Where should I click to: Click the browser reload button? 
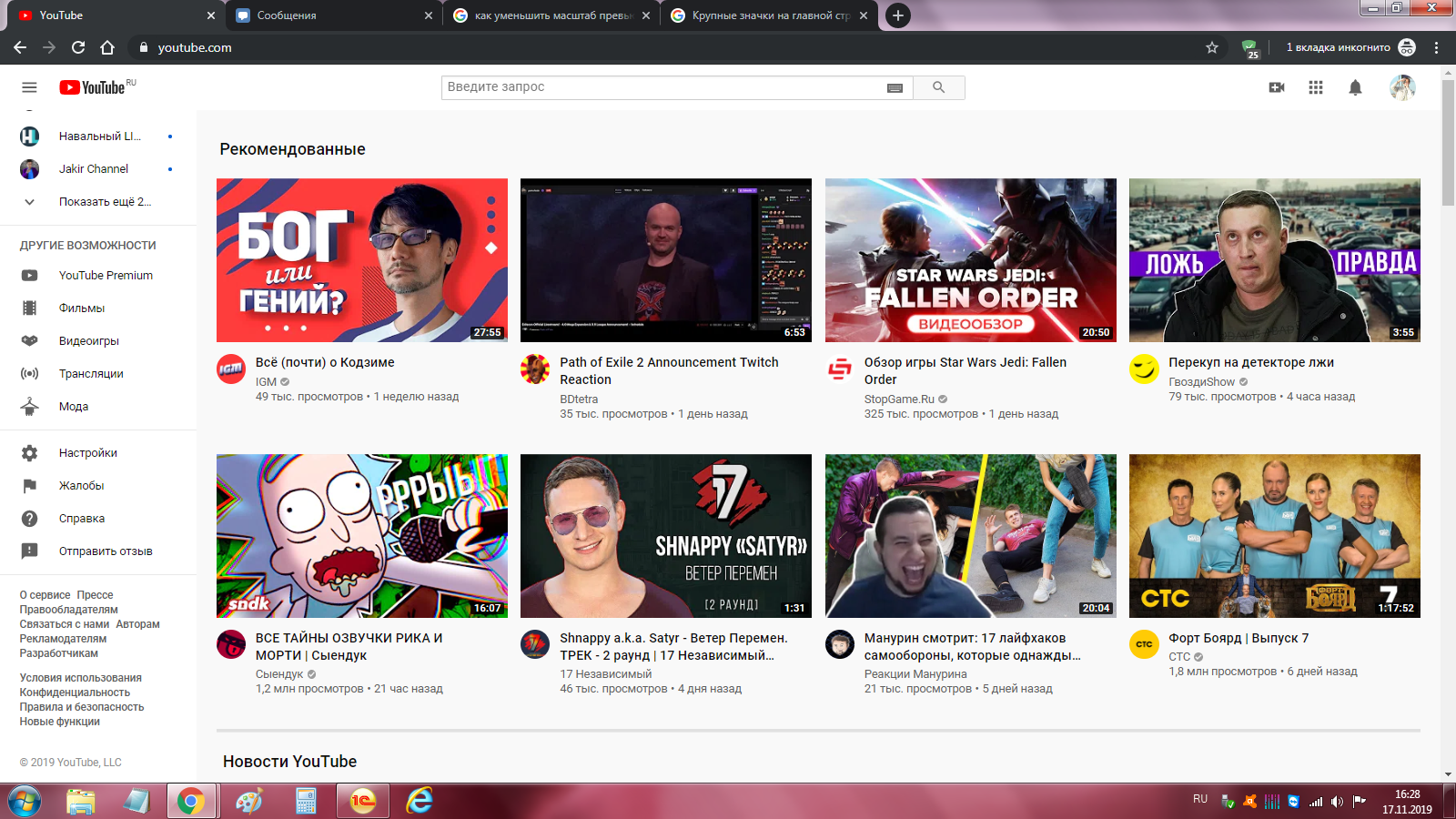pyautogui.click(x=78, y=47)
